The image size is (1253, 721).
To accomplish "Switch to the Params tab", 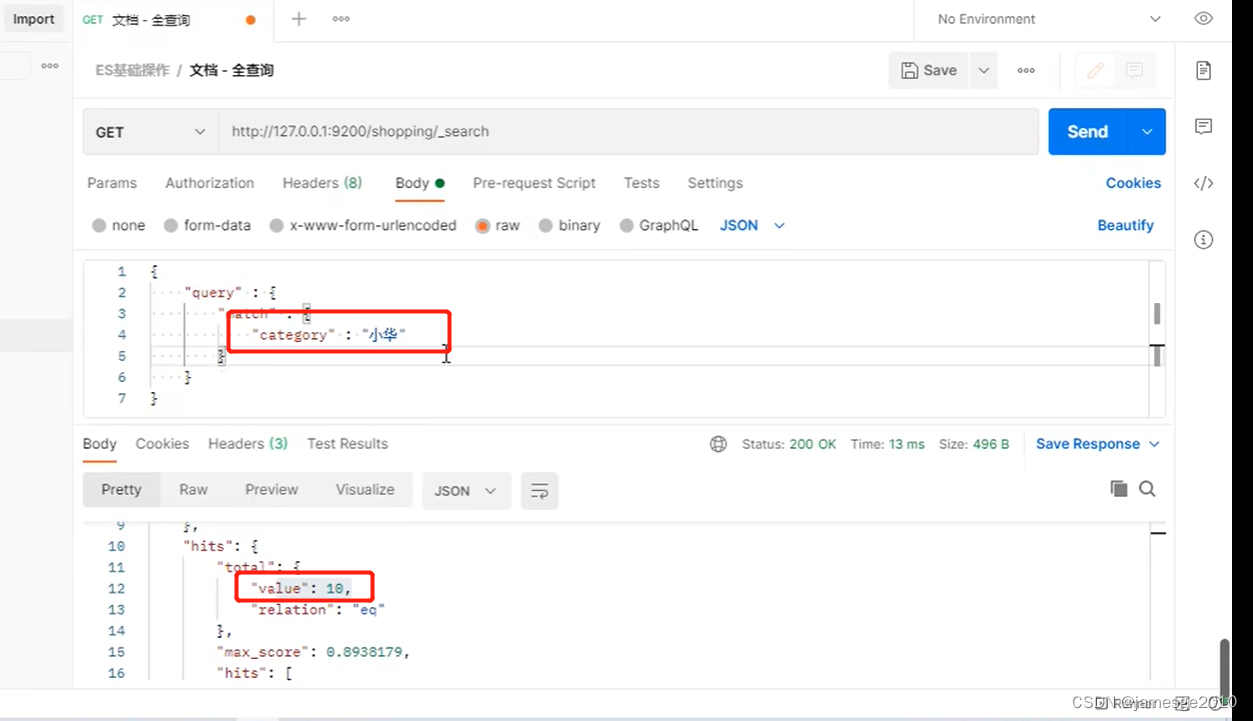I will (112, 183).
